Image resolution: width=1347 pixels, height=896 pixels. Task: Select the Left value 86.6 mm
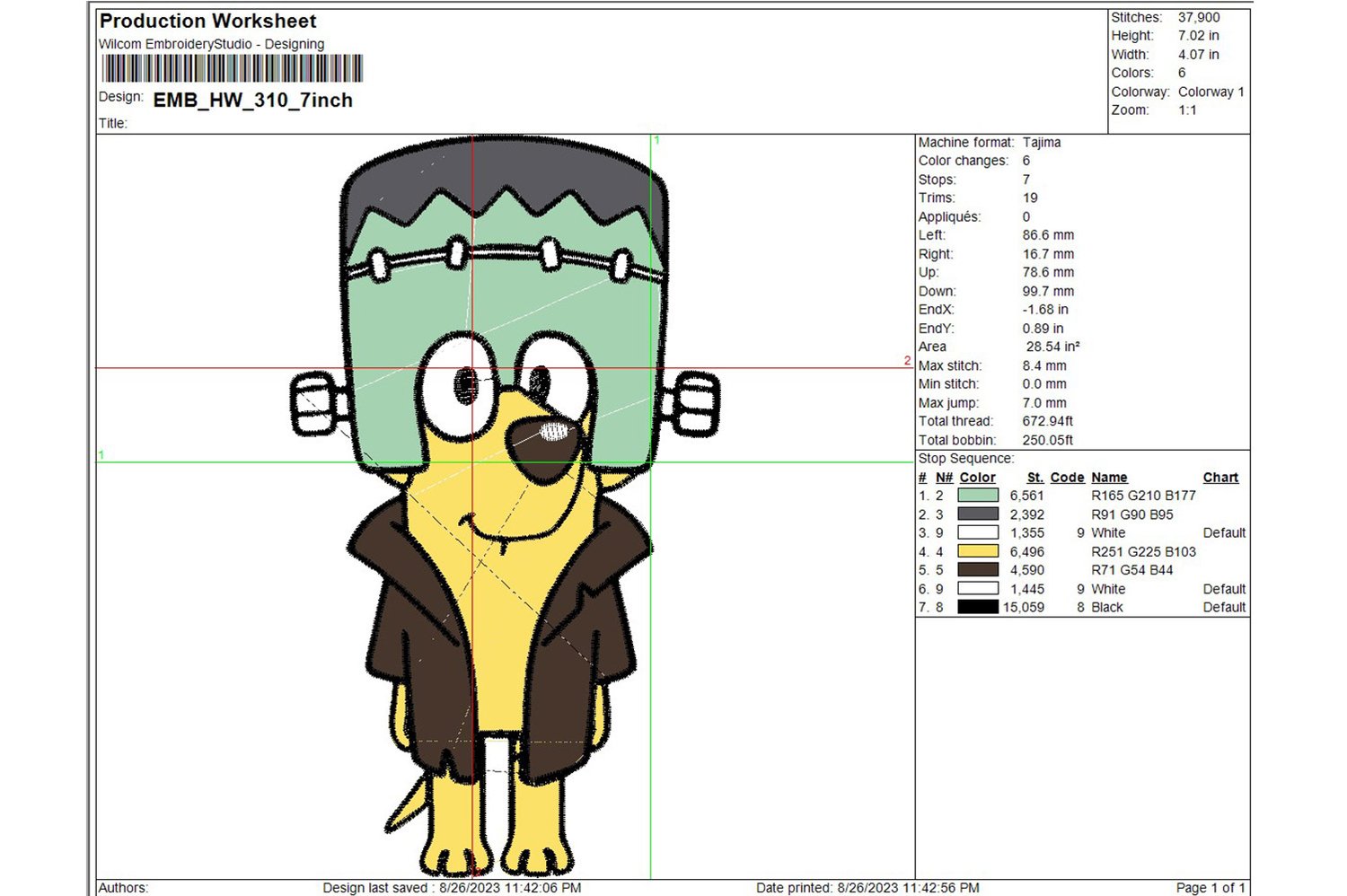coord(1048,235)
